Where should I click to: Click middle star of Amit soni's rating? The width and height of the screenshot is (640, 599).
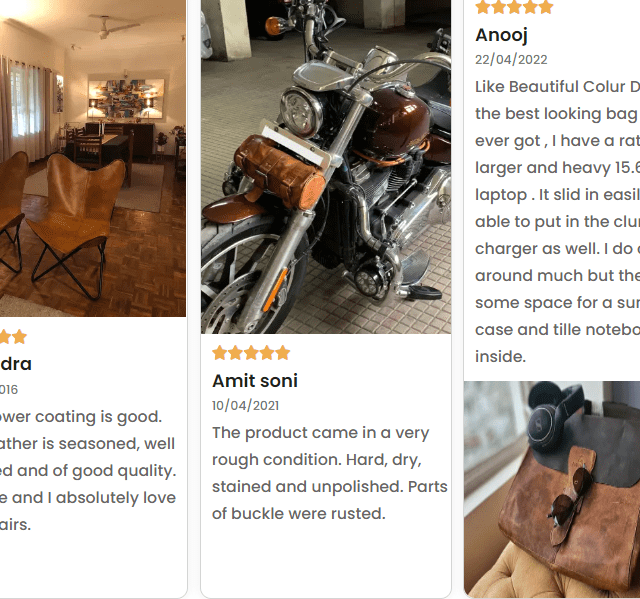pyautogui.click(x=251, y=353)
